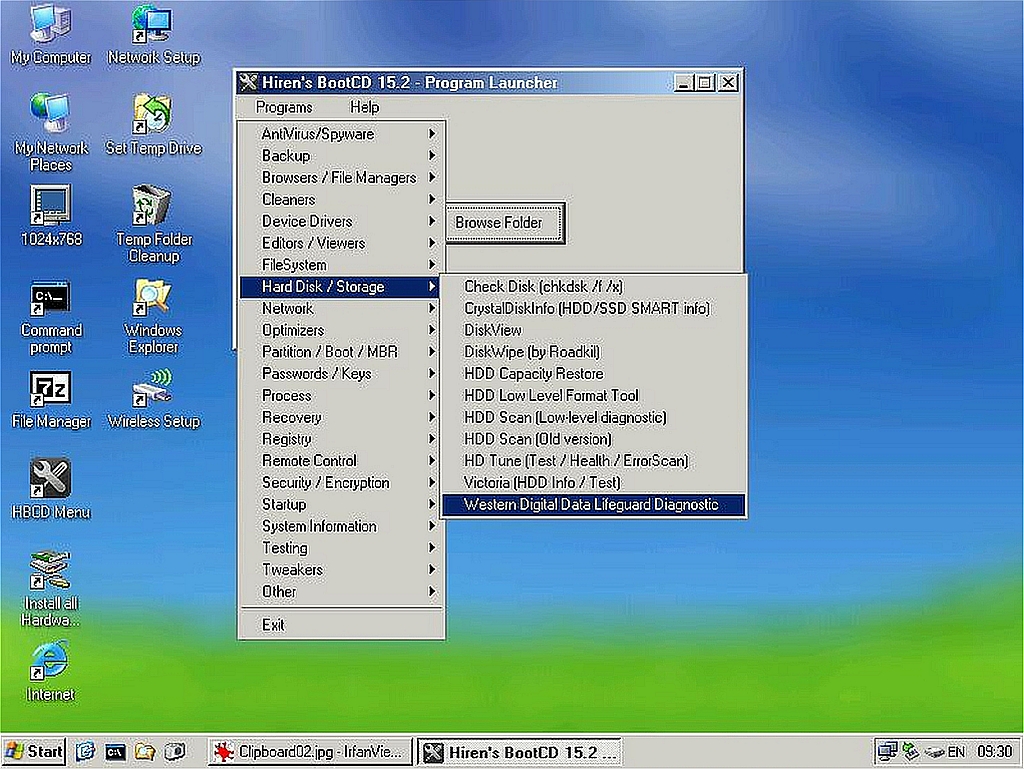This screenshot has height=769, width=1024.
Task: Open the Recovery submenu
Action: pos(342,417)
